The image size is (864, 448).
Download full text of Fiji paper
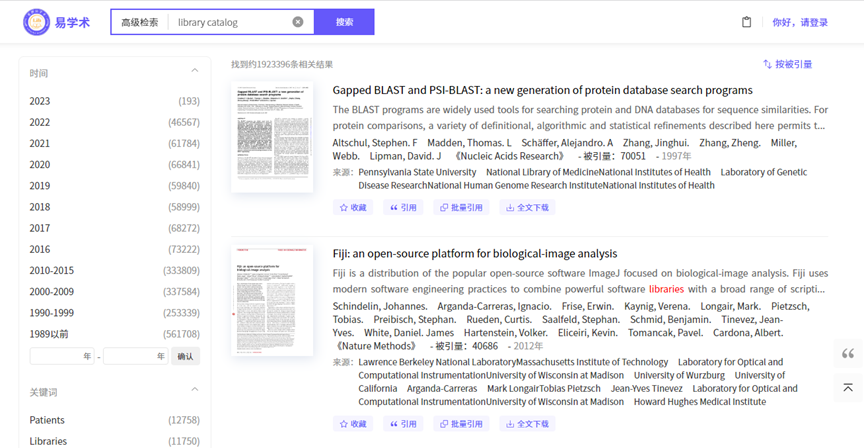coord(527,424)
